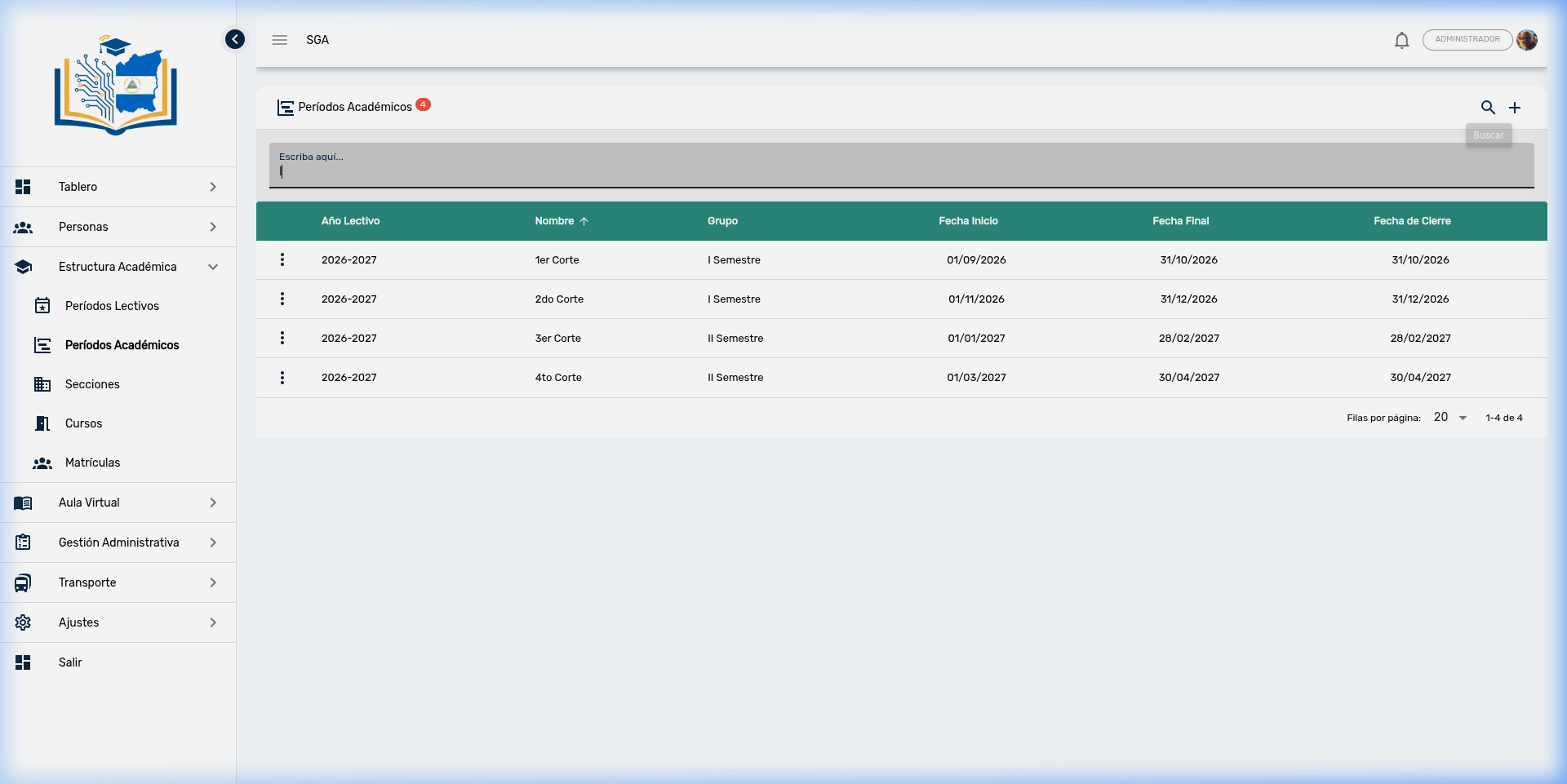Expand the Tablero menu section
This screenshot has height=784, width=1567.
pyautogui.click(x=118, y=187)
